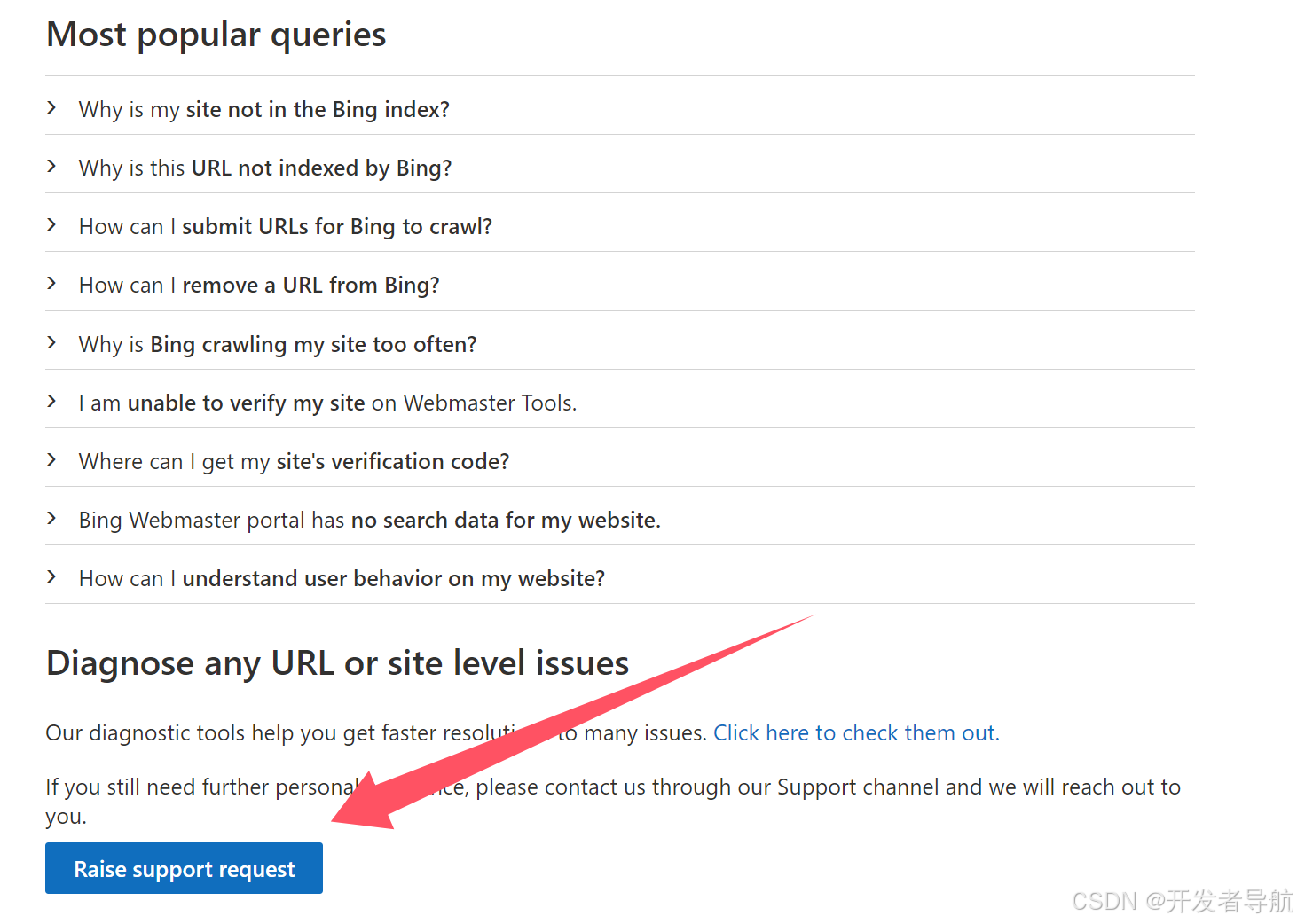
Task: Click 'Raise support request' button
Action: [184, 869]
